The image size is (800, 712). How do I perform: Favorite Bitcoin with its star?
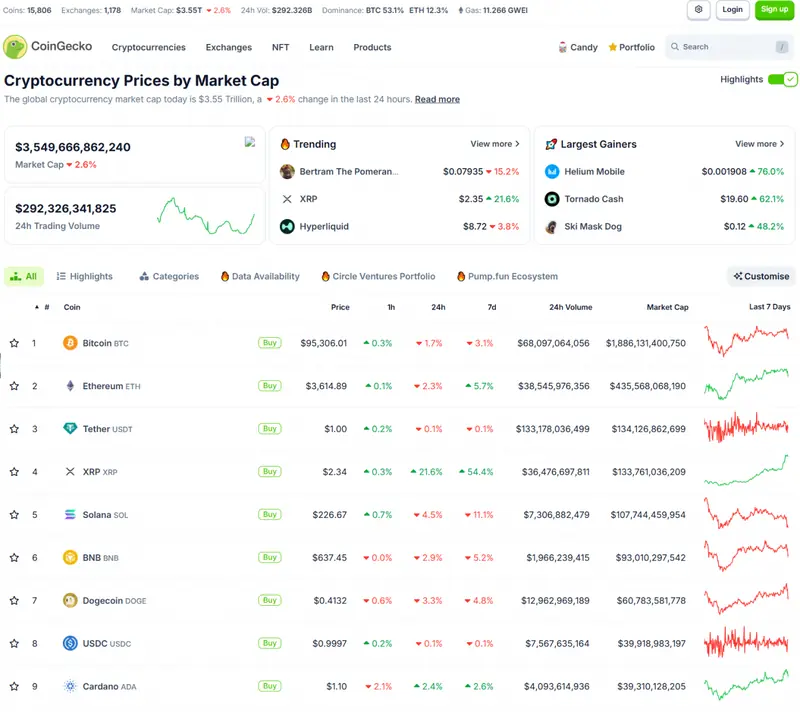pyautogui.click(x=14, y=343)
